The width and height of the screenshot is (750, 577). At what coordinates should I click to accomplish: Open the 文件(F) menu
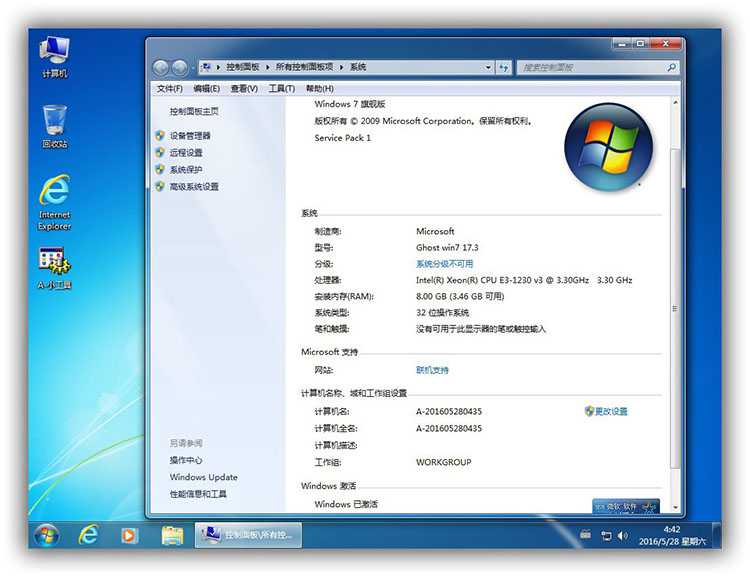click(170, 89)
